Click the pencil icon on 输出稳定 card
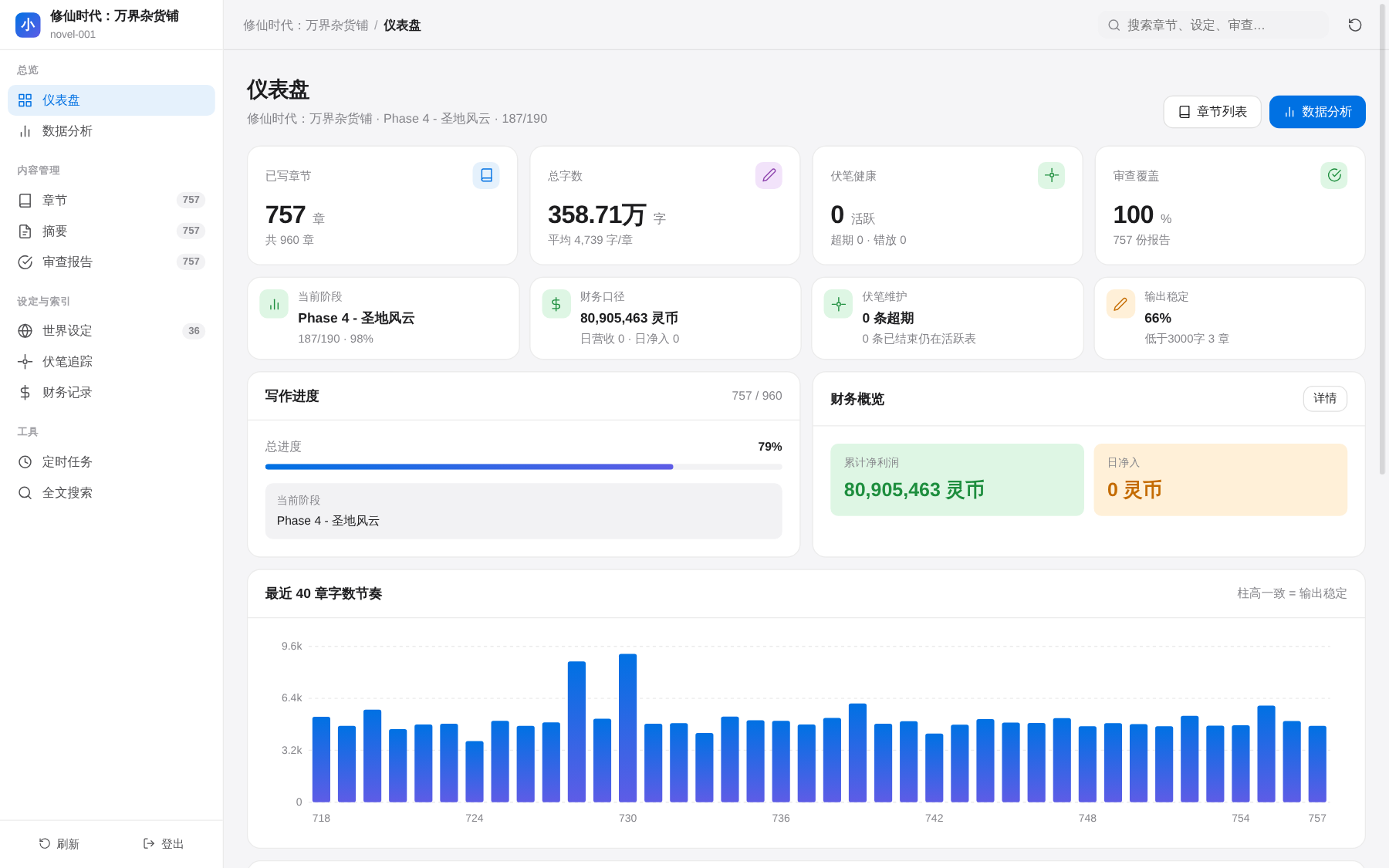This screenshot has width=1389, height=868. (1120, 304)
